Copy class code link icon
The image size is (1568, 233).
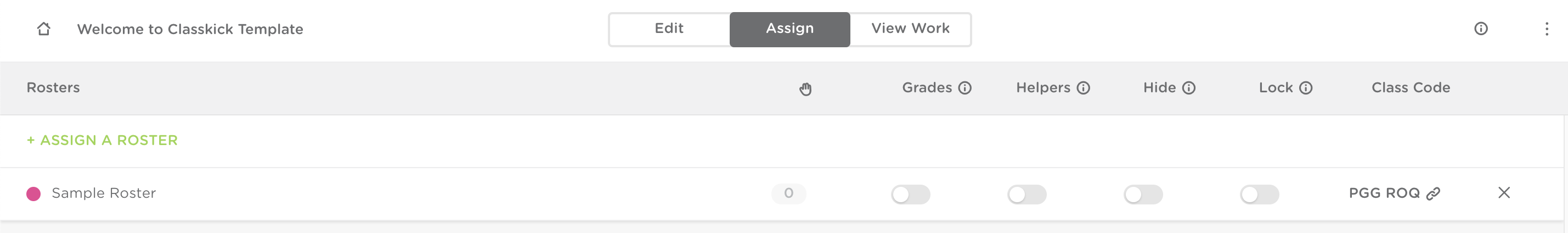(1434, 193)
